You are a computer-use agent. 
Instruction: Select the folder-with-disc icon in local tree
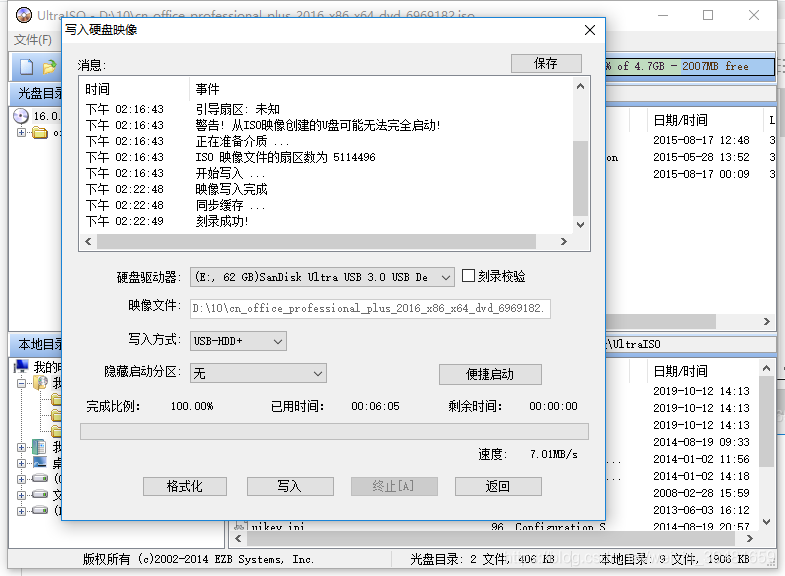[x=40, y=383]
